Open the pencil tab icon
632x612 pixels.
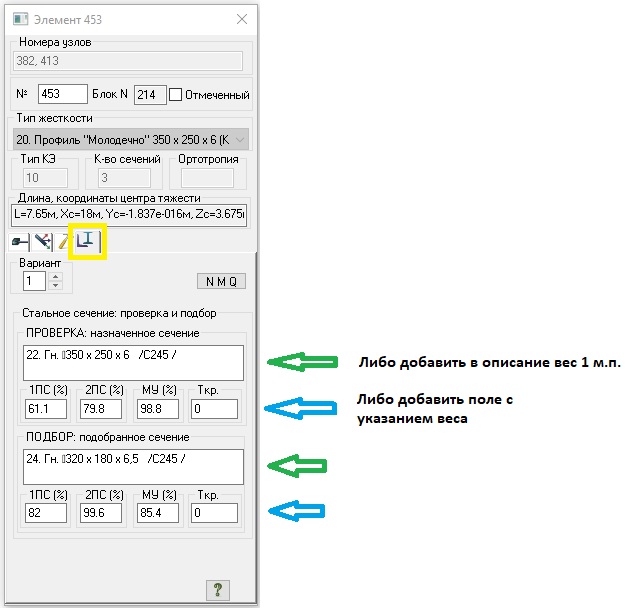64,241
